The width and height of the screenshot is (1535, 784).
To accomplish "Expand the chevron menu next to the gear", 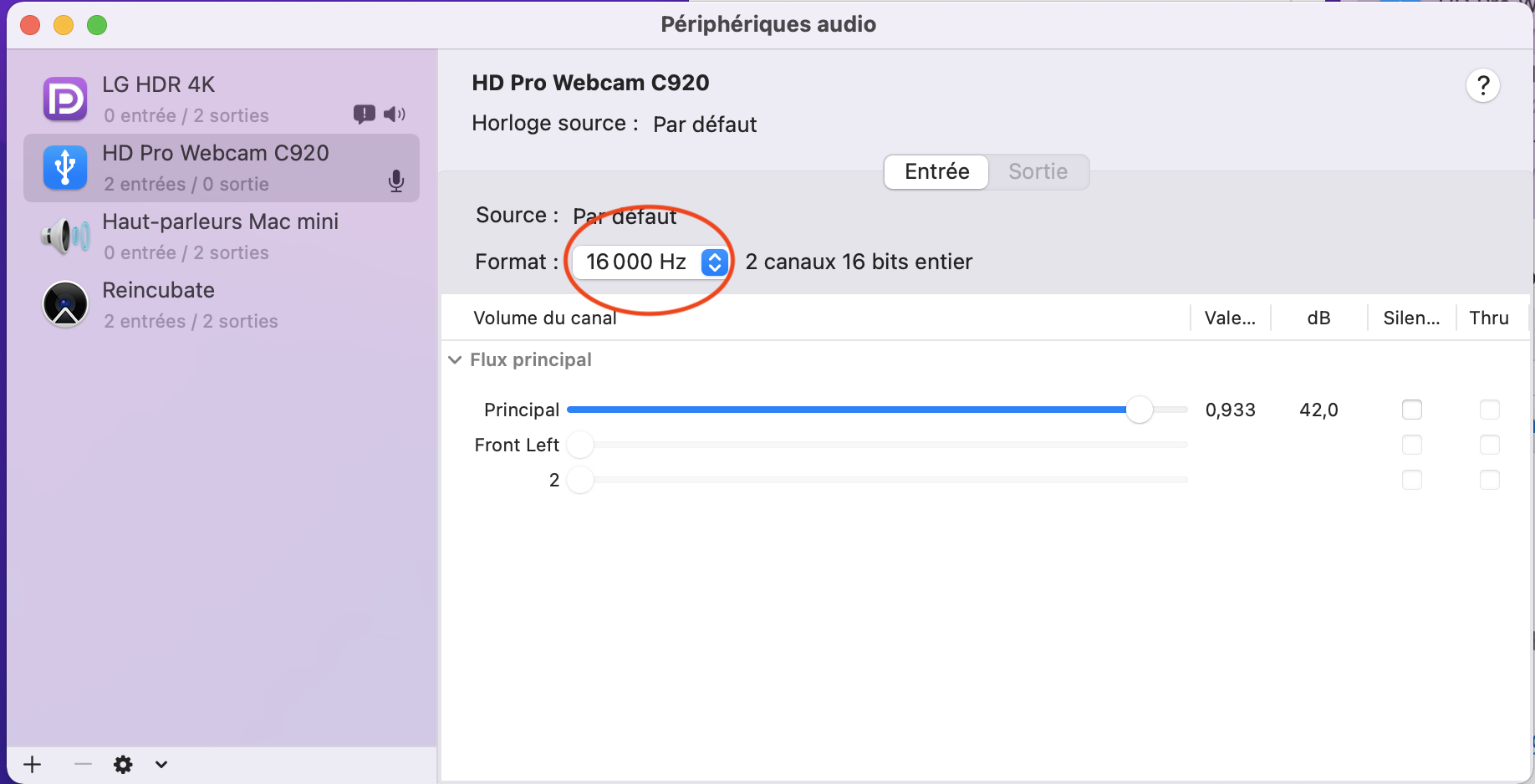I will click(x=161, y=764).
